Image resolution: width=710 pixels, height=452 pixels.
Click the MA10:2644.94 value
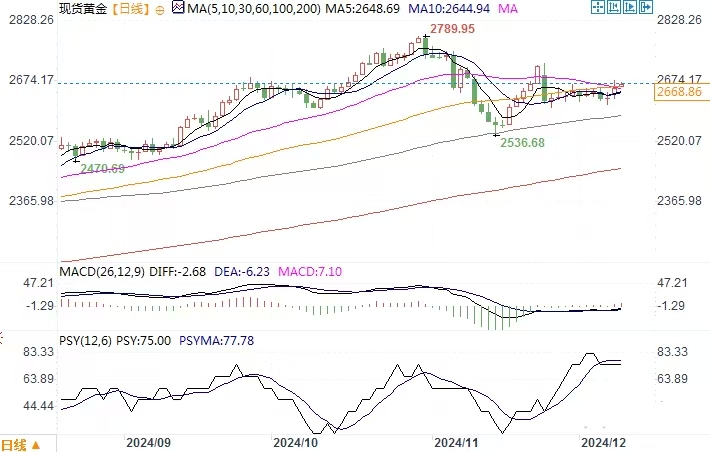pos(449,9)
